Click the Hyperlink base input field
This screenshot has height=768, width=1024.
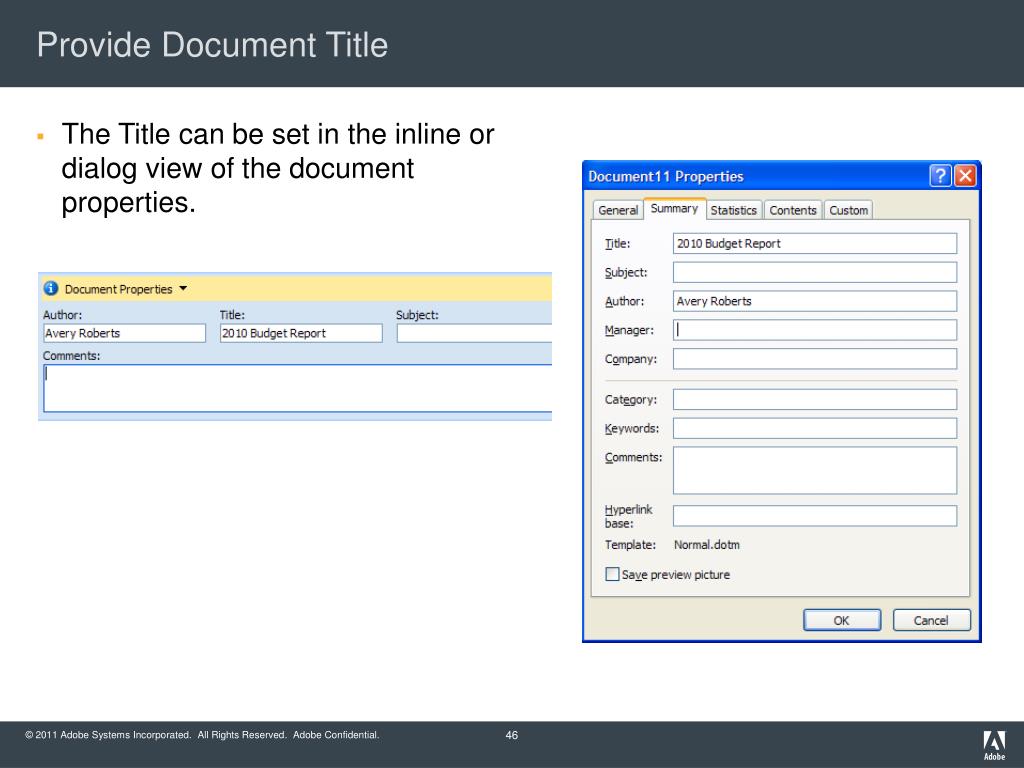point(815,516)
